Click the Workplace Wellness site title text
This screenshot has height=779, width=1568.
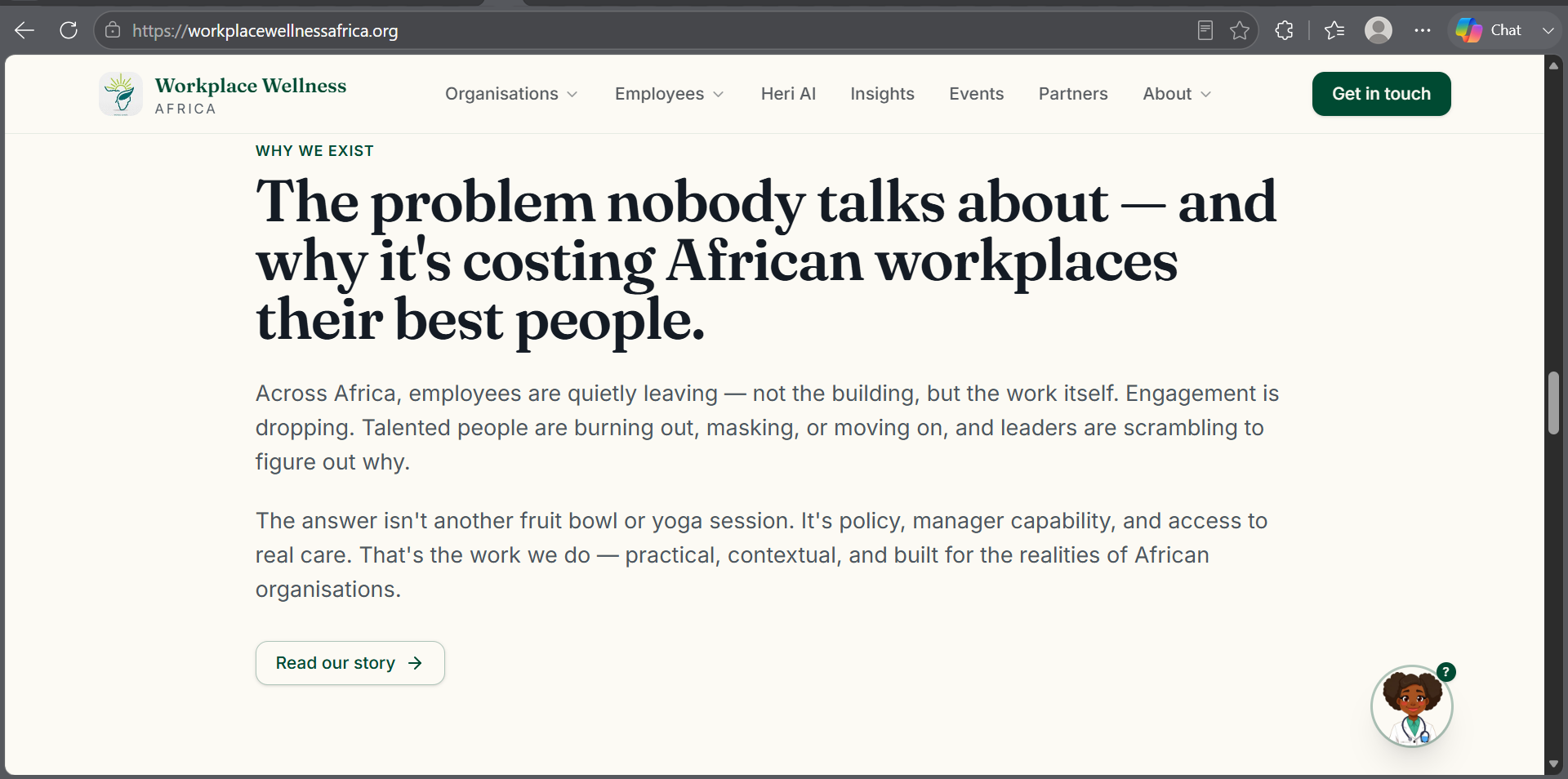[x=251, y=86]
